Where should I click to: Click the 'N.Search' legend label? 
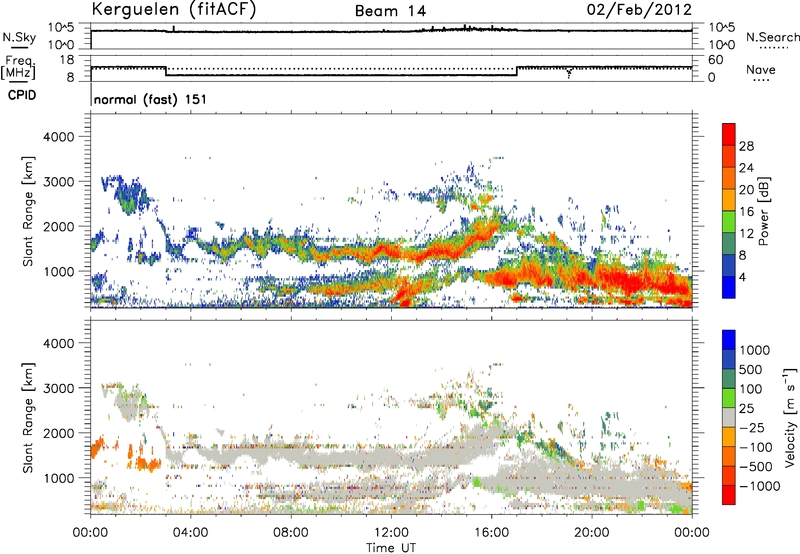[x=772, y=37]
